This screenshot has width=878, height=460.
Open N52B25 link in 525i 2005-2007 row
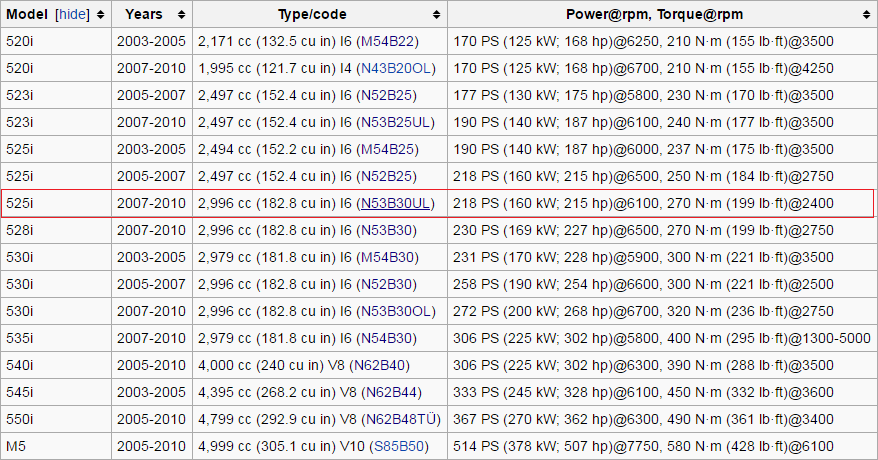tap(386, 176)
